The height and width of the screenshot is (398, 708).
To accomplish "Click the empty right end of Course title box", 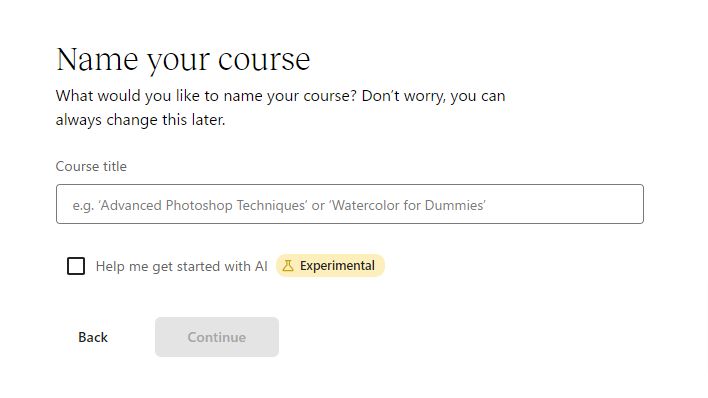I will coord(564,204).
